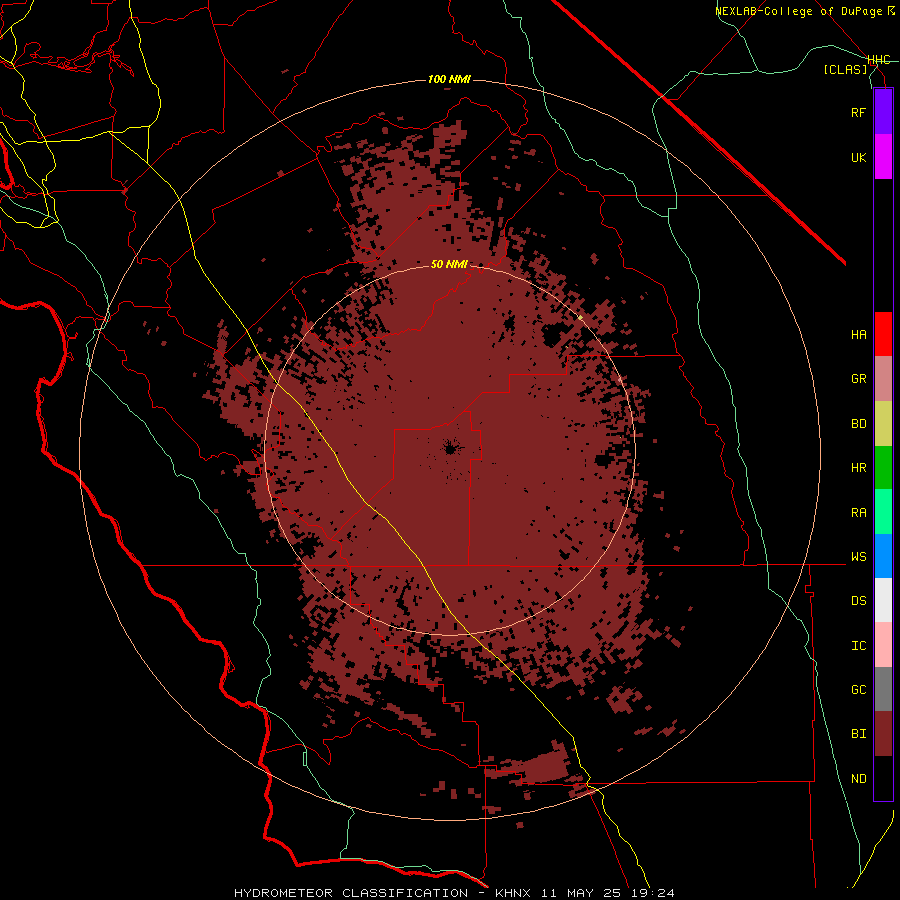Click the ND legend label
The width and height of the screenshot is (900, 900).
click(859, 779)
